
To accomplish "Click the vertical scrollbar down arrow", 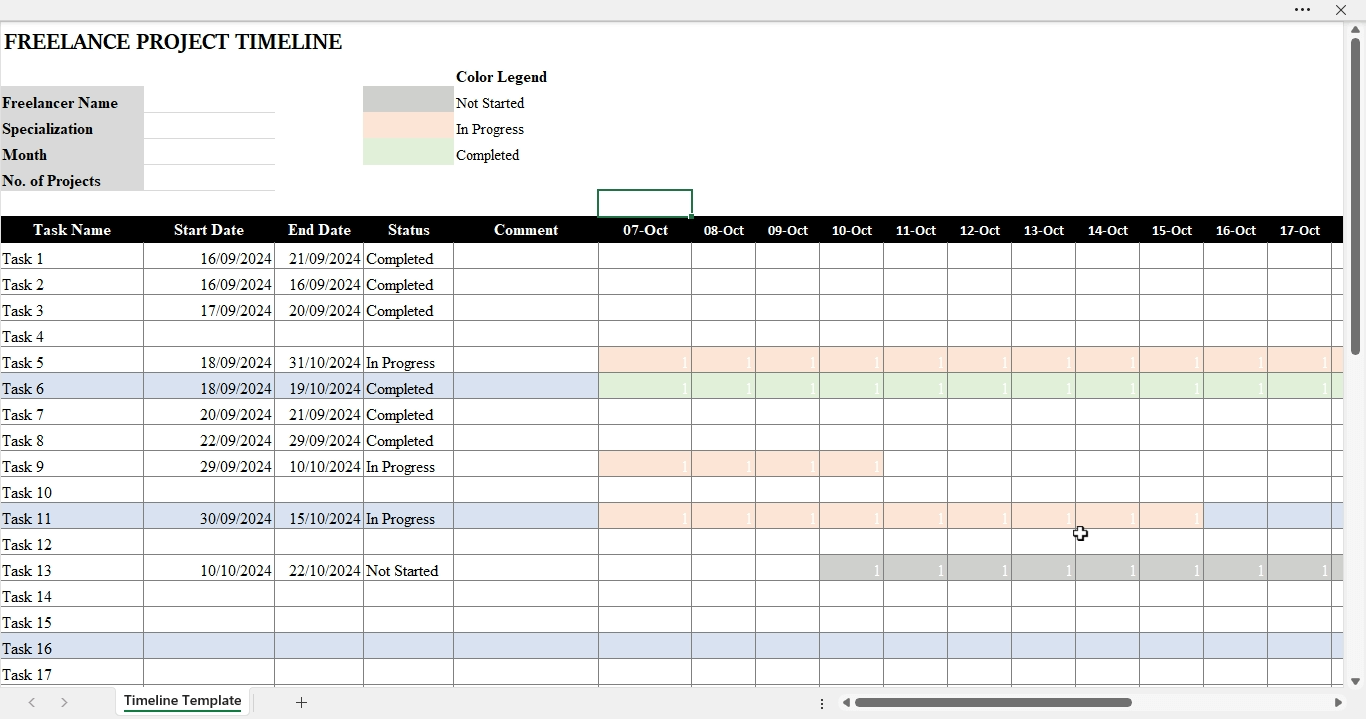I will pos(1355,682).
